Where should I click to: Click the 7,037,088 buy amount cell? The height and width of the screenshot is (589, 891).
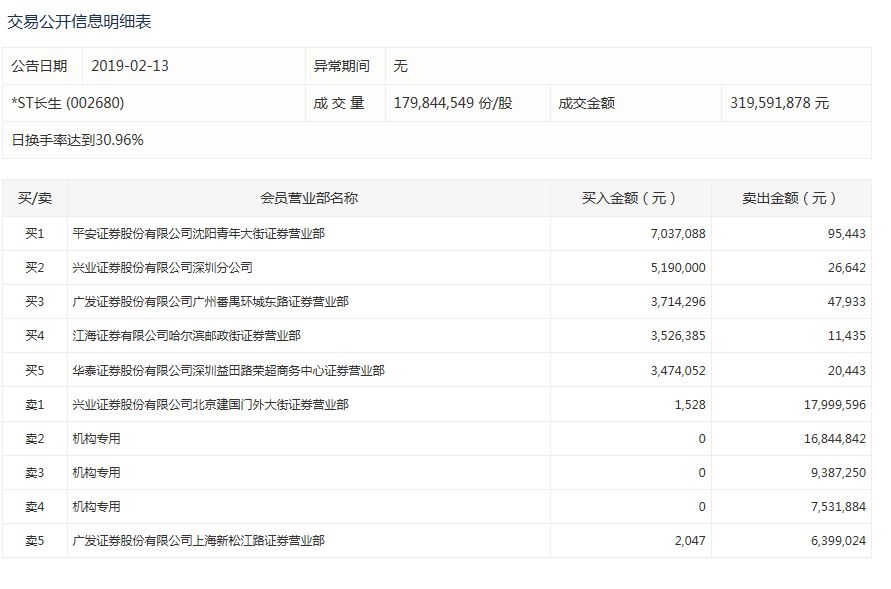(677, 234)
